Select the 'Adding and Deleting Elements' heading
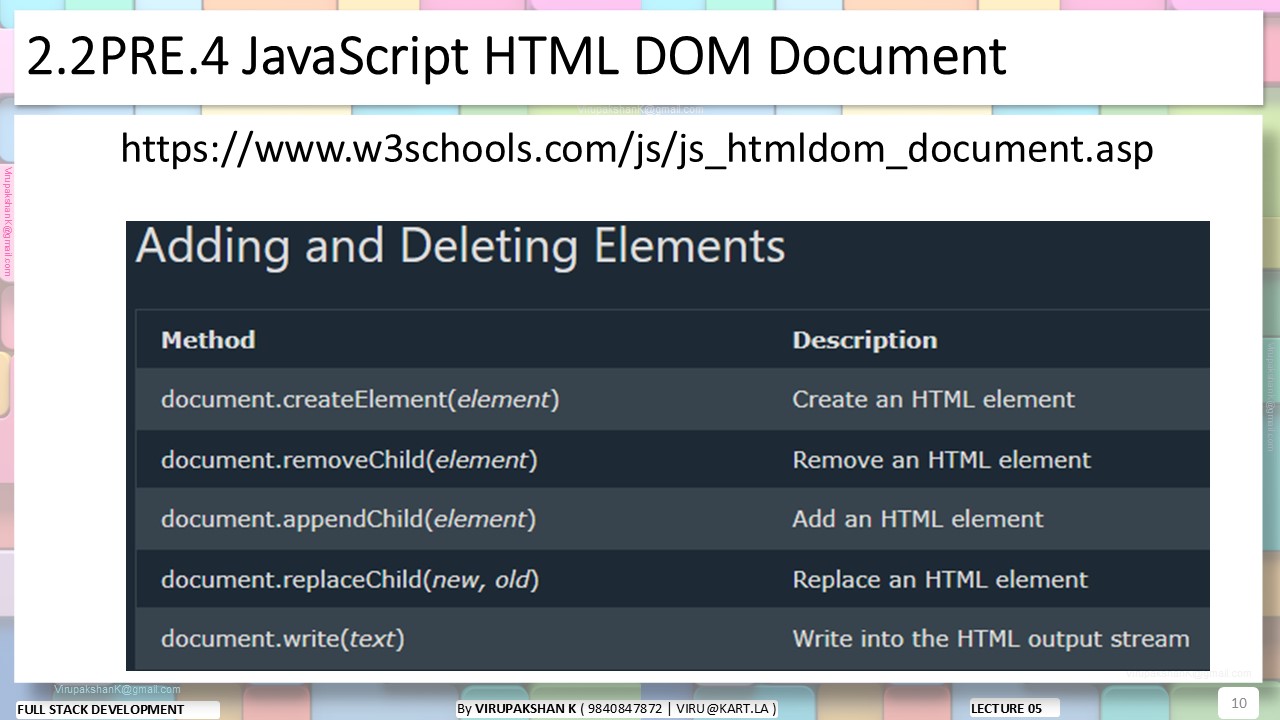The width and height of the screenshot is (1280, 720). 460,247
